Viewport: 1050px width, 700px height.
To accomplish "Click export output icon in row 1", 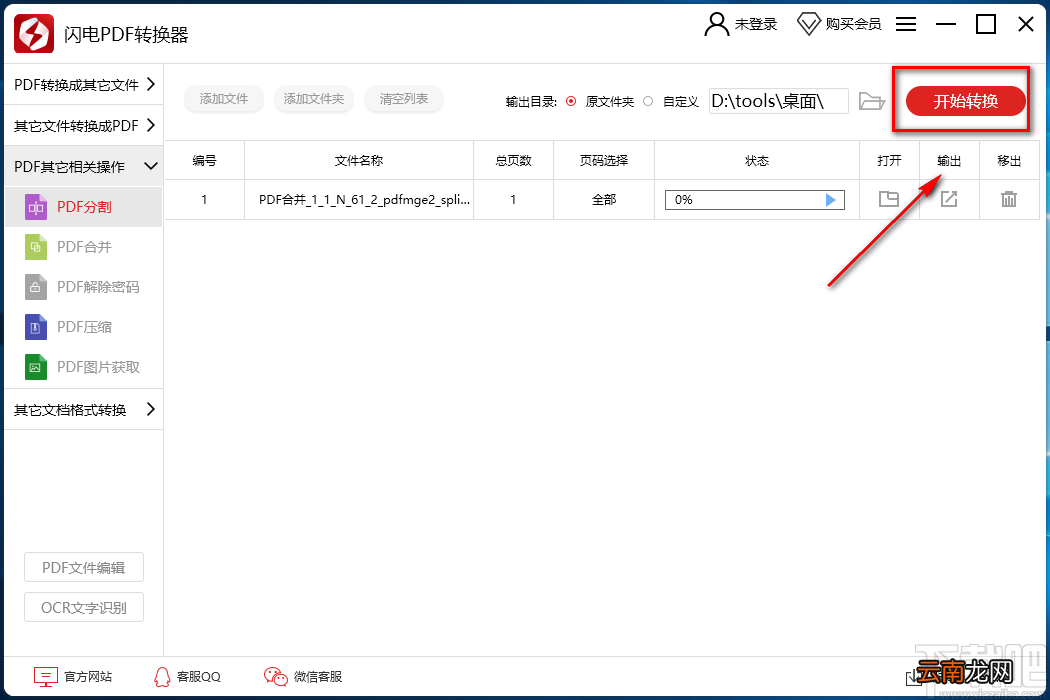I will tap(949, 199).
